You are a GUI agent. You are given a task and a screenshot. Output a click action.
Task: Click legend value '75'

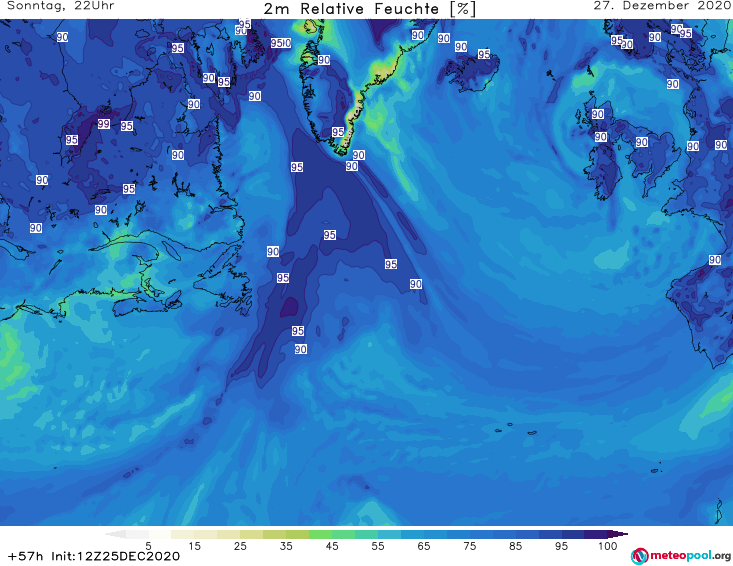[470, 546]
